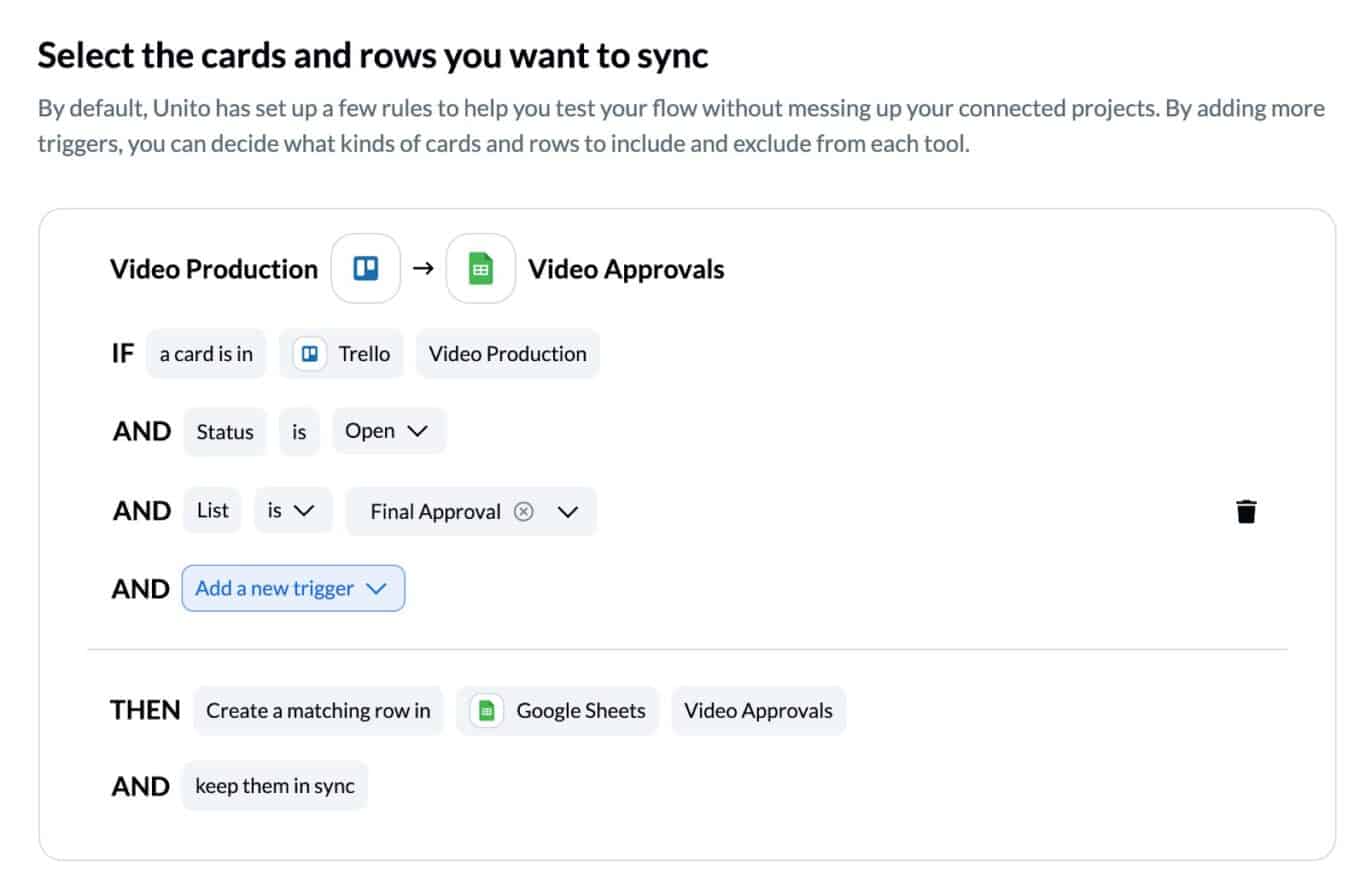Click the Video Production chip in the IF row
The image size is (1366, 886).
[x=508, y=354]
